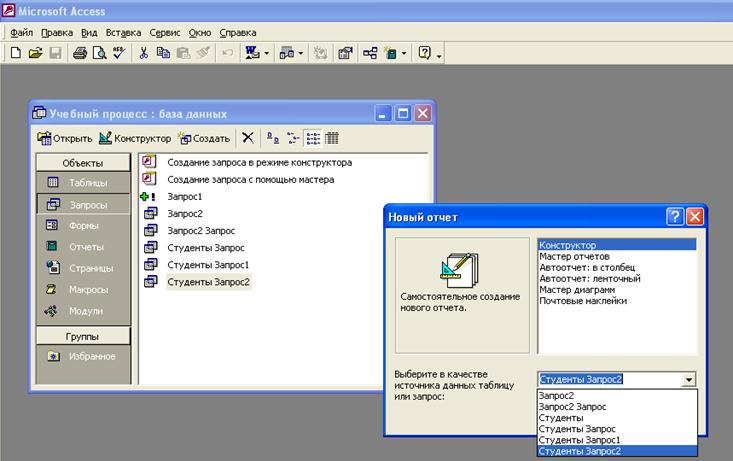Click the Print Preview icon

(99, 53)
